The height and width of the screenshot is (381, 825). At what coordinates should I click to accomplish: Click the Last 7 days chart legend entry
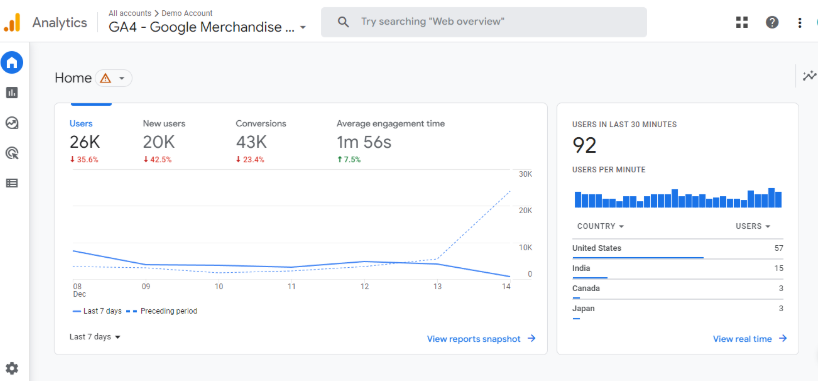click(97, 311)
